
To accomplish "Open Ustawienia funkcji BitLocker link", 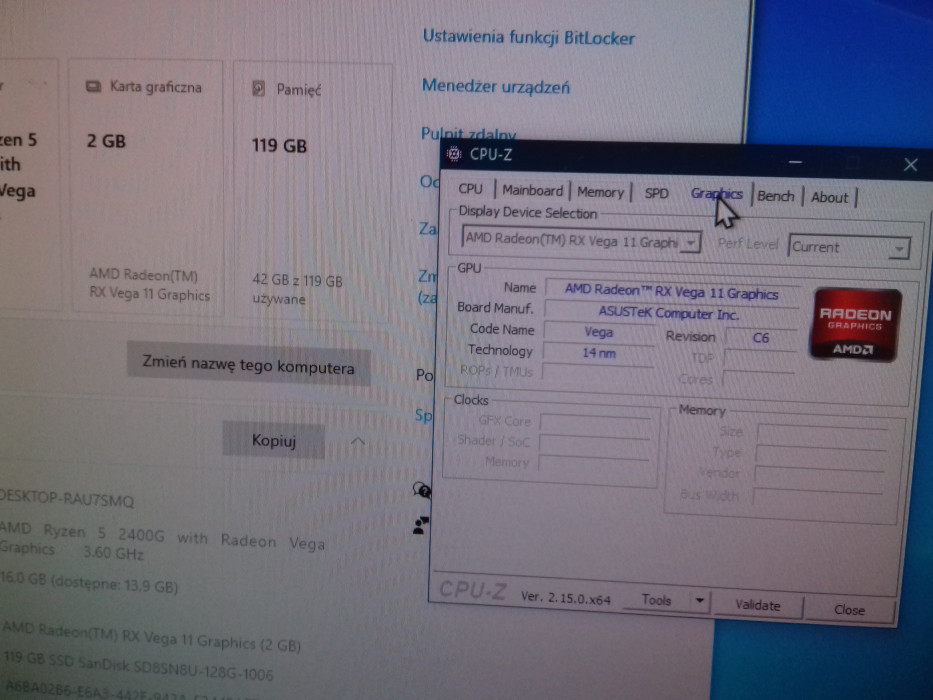I will 528,38.
